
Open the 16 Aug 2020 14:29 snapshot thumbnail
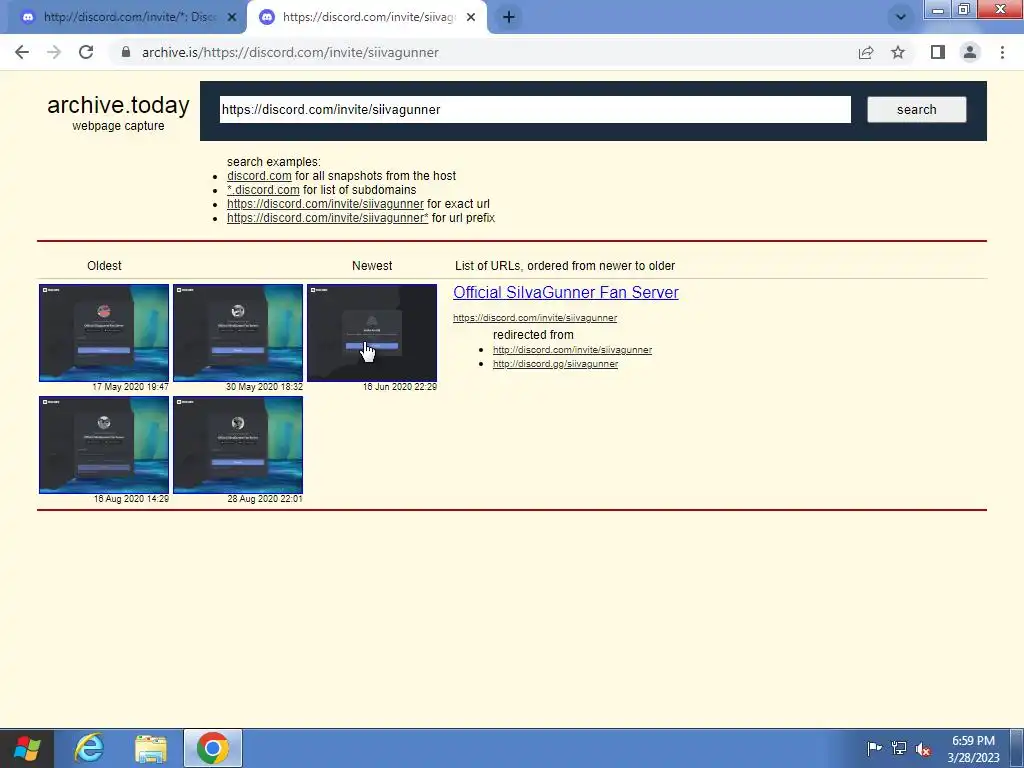(104, 445)
